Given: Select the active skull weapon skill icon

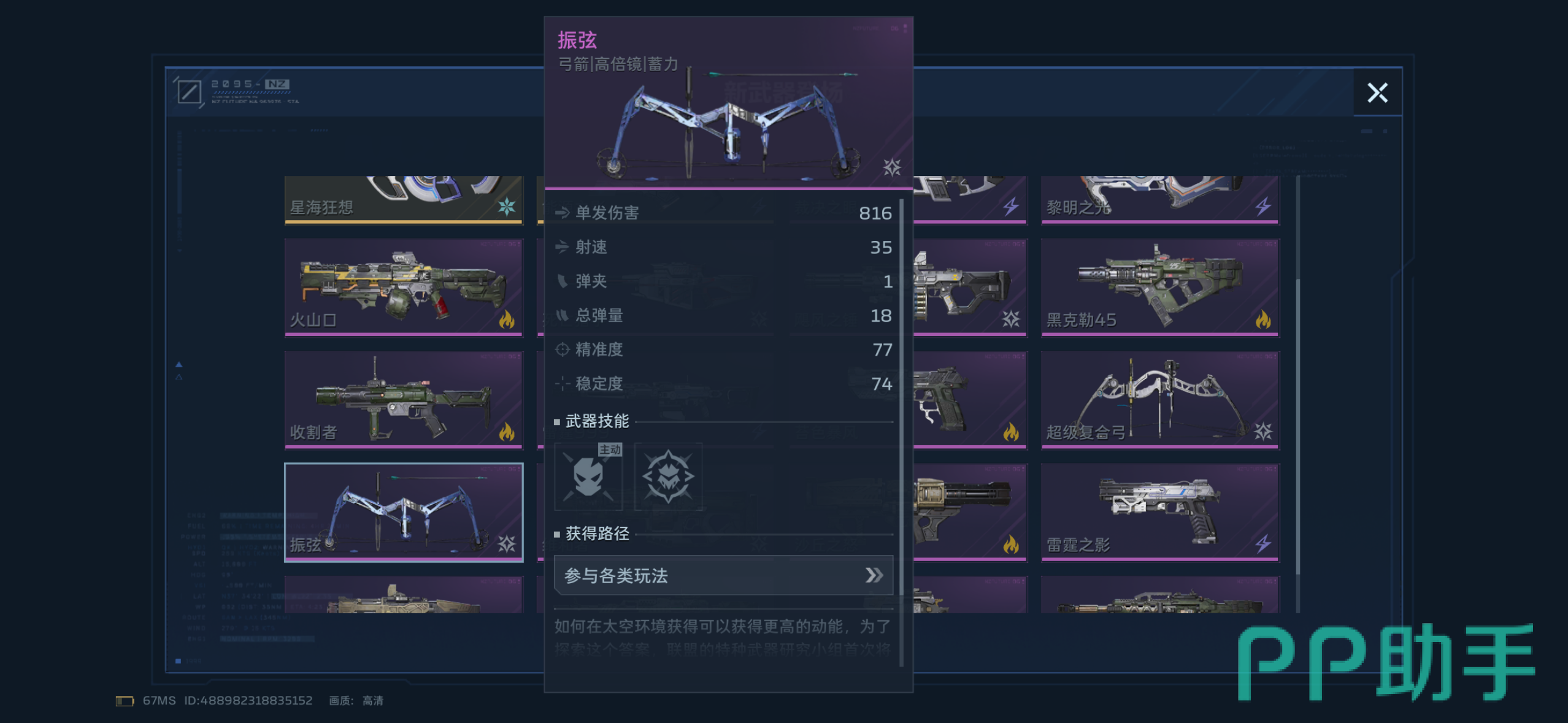Looking at the screenshot, I should [x=588, y=476].
